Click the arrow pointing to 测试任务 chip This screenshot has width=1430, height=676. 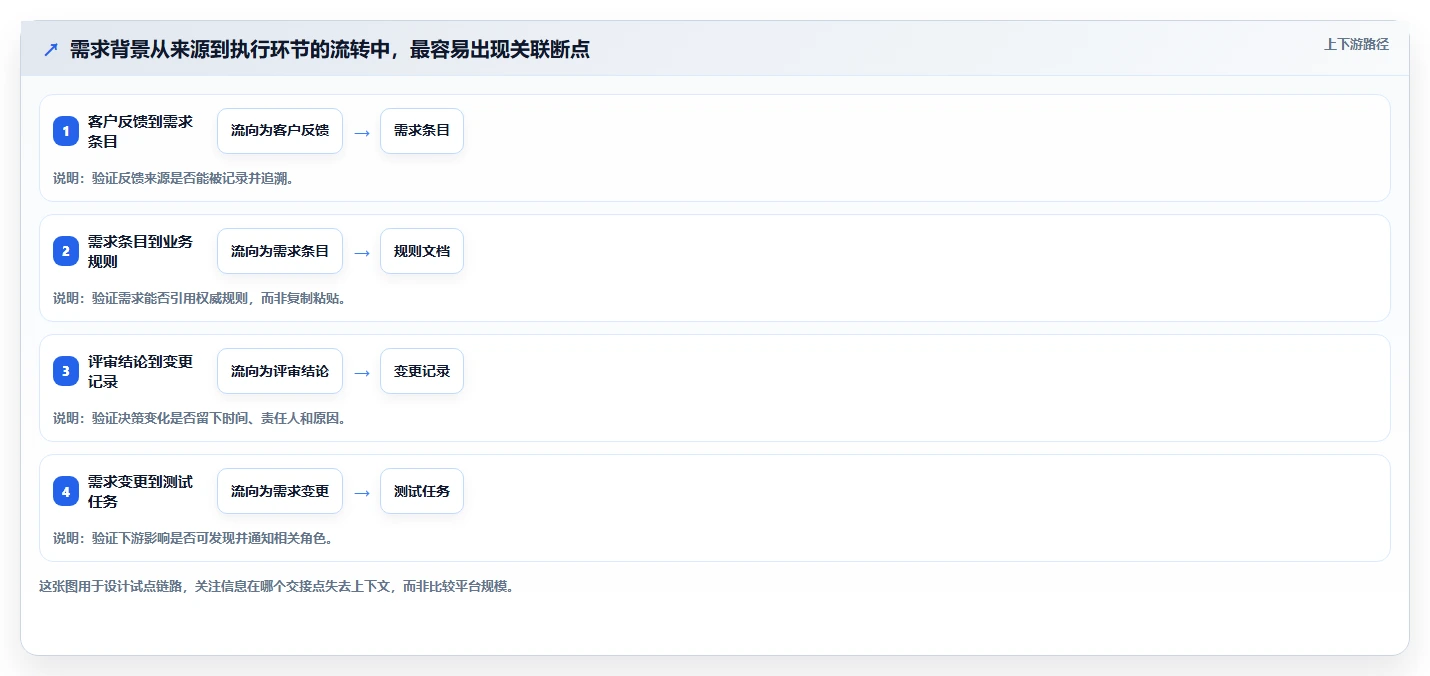point(362,492)
